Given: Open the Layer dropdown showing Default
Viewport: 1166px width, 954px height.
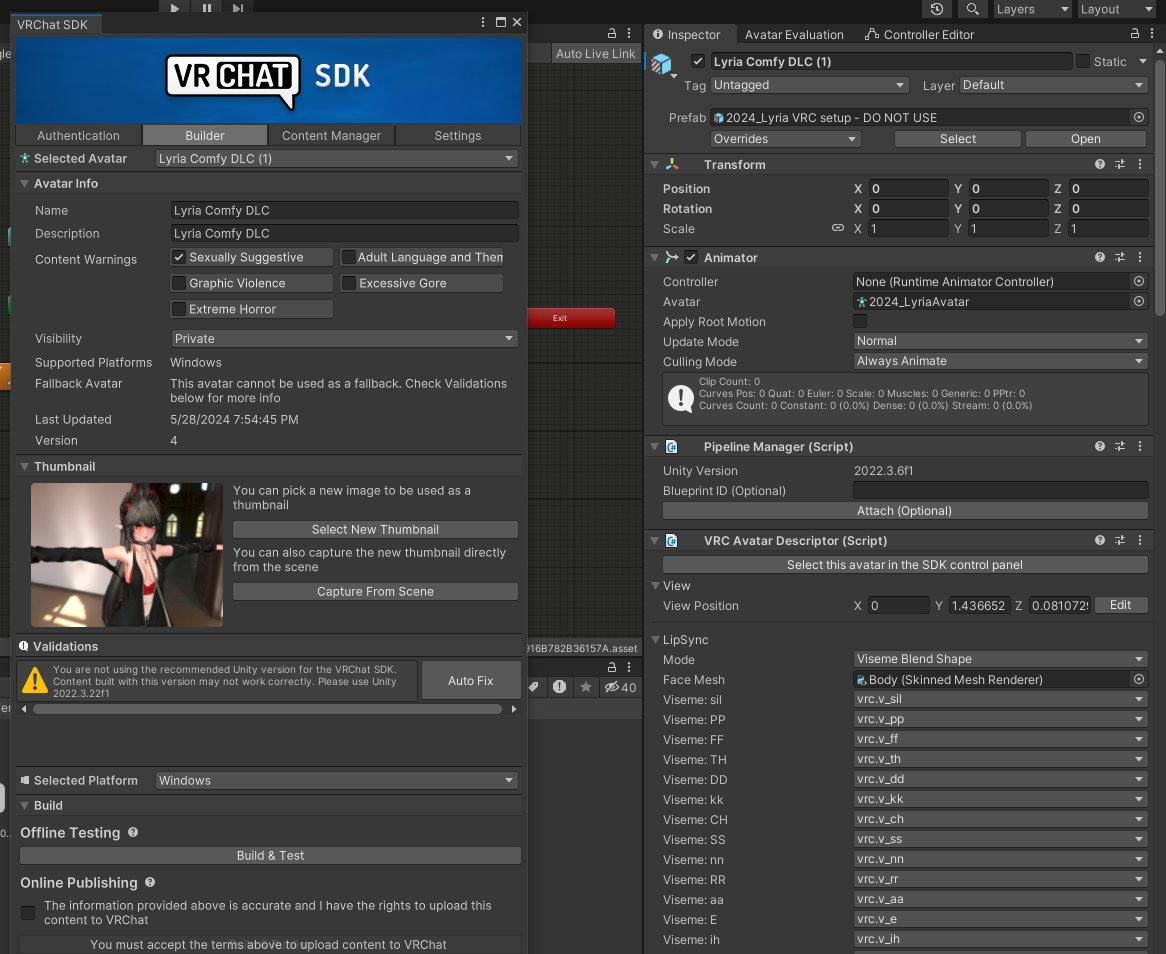Looking at the screenshot, I should click(x=1053, y=85).
